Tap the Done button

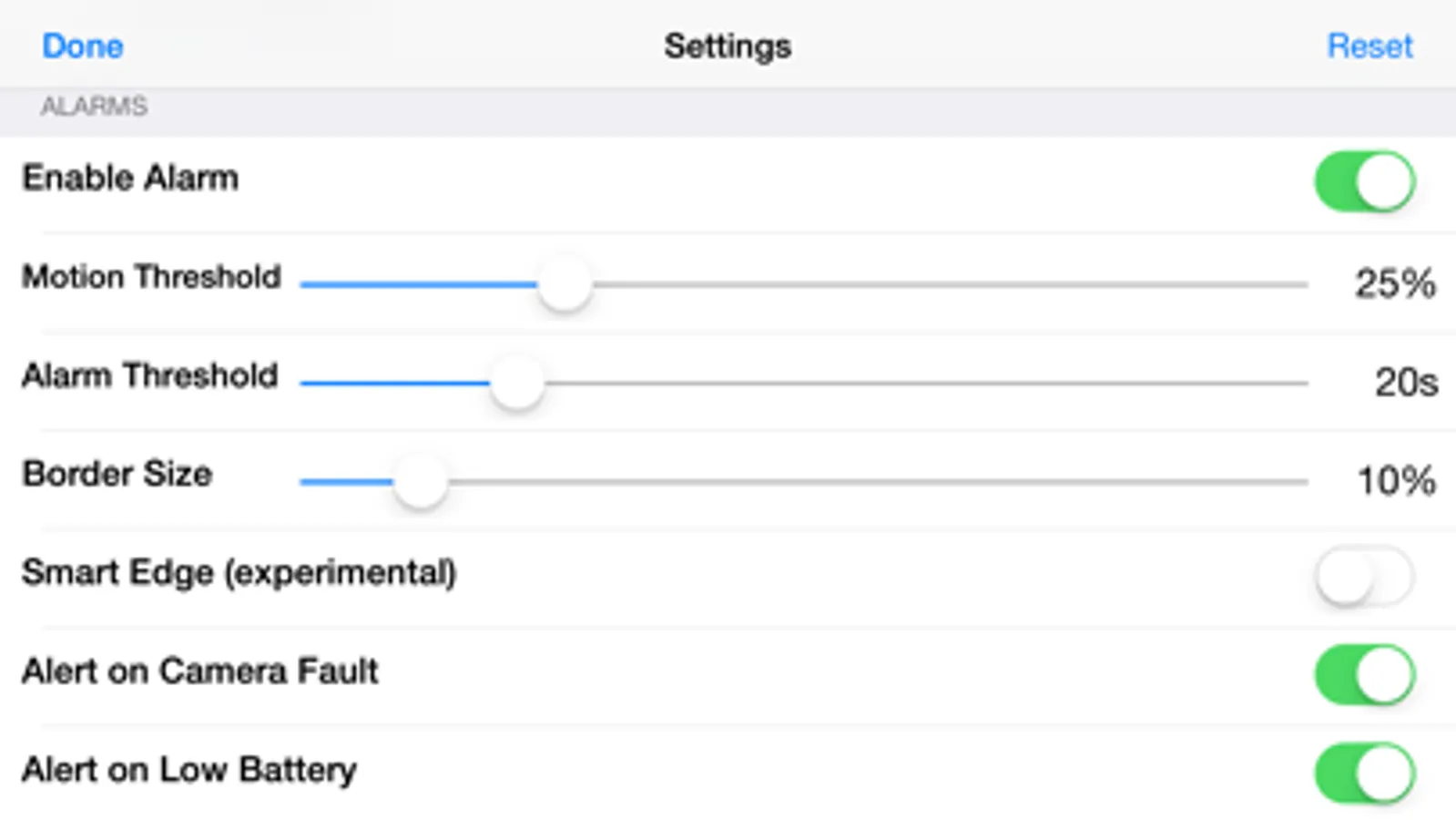pos(83,46)
